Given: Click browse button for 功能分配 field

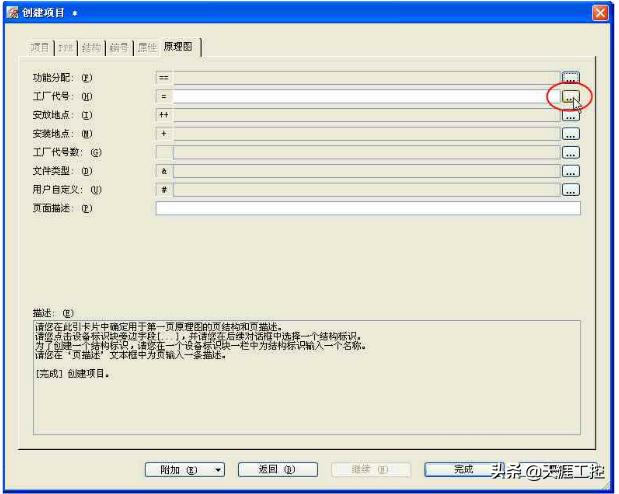Looking at the screenshot, I should tap(570, 77).
